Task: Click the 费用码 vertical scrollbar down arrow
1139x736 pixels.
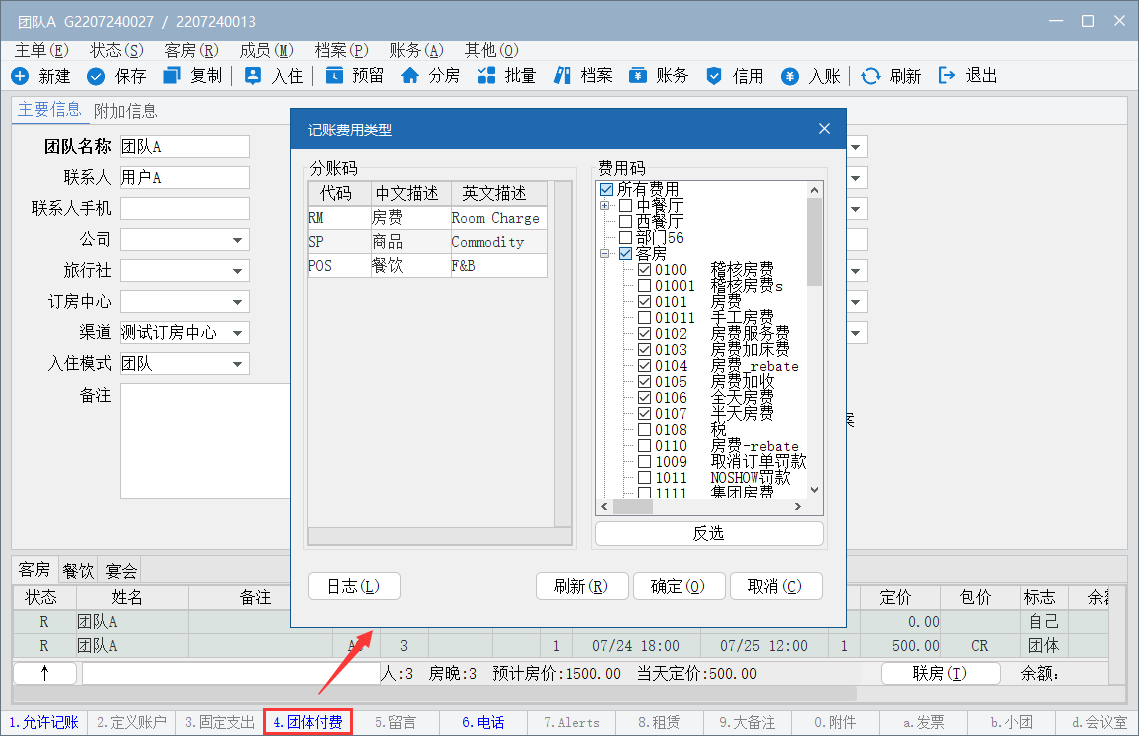Action: coord(814,490)
